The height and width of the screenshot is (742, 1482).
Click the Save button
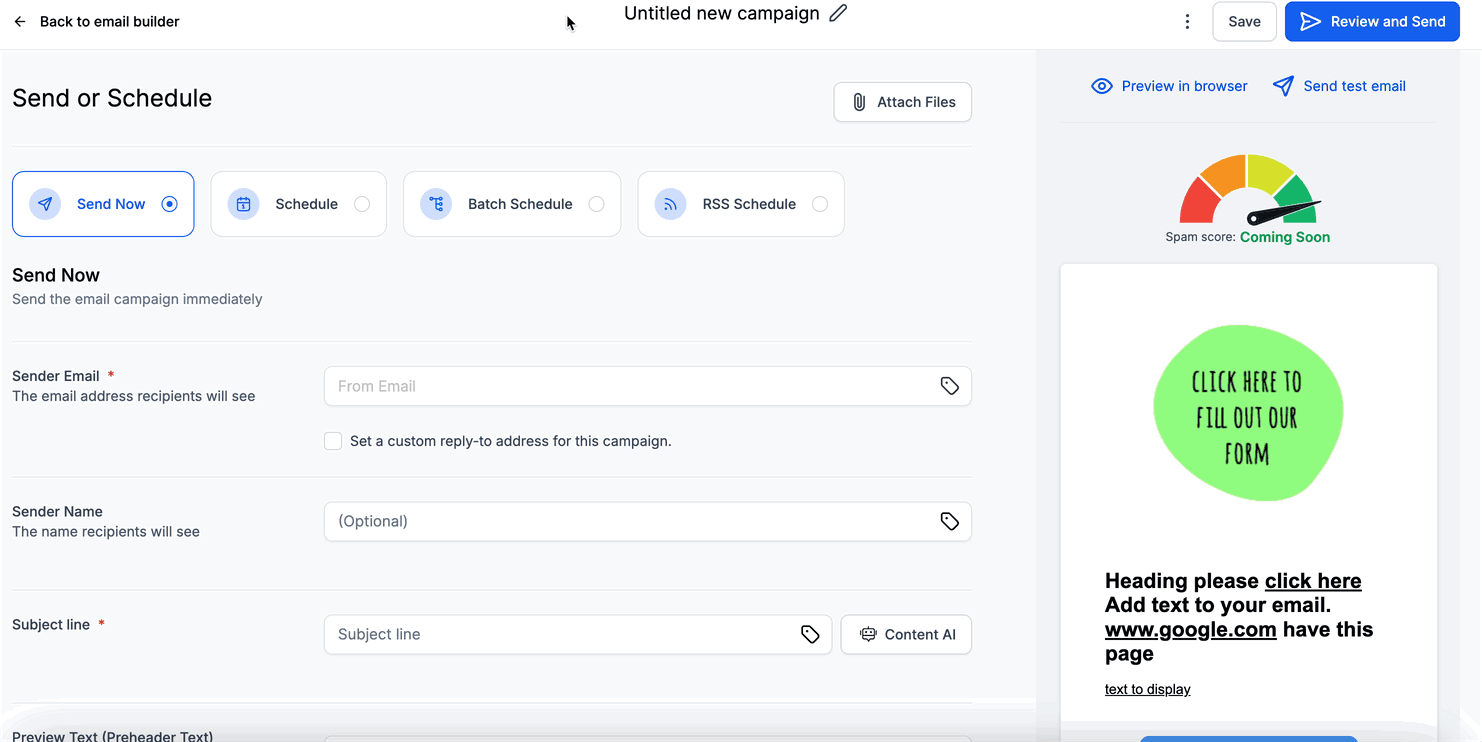tap(1244, 22)
